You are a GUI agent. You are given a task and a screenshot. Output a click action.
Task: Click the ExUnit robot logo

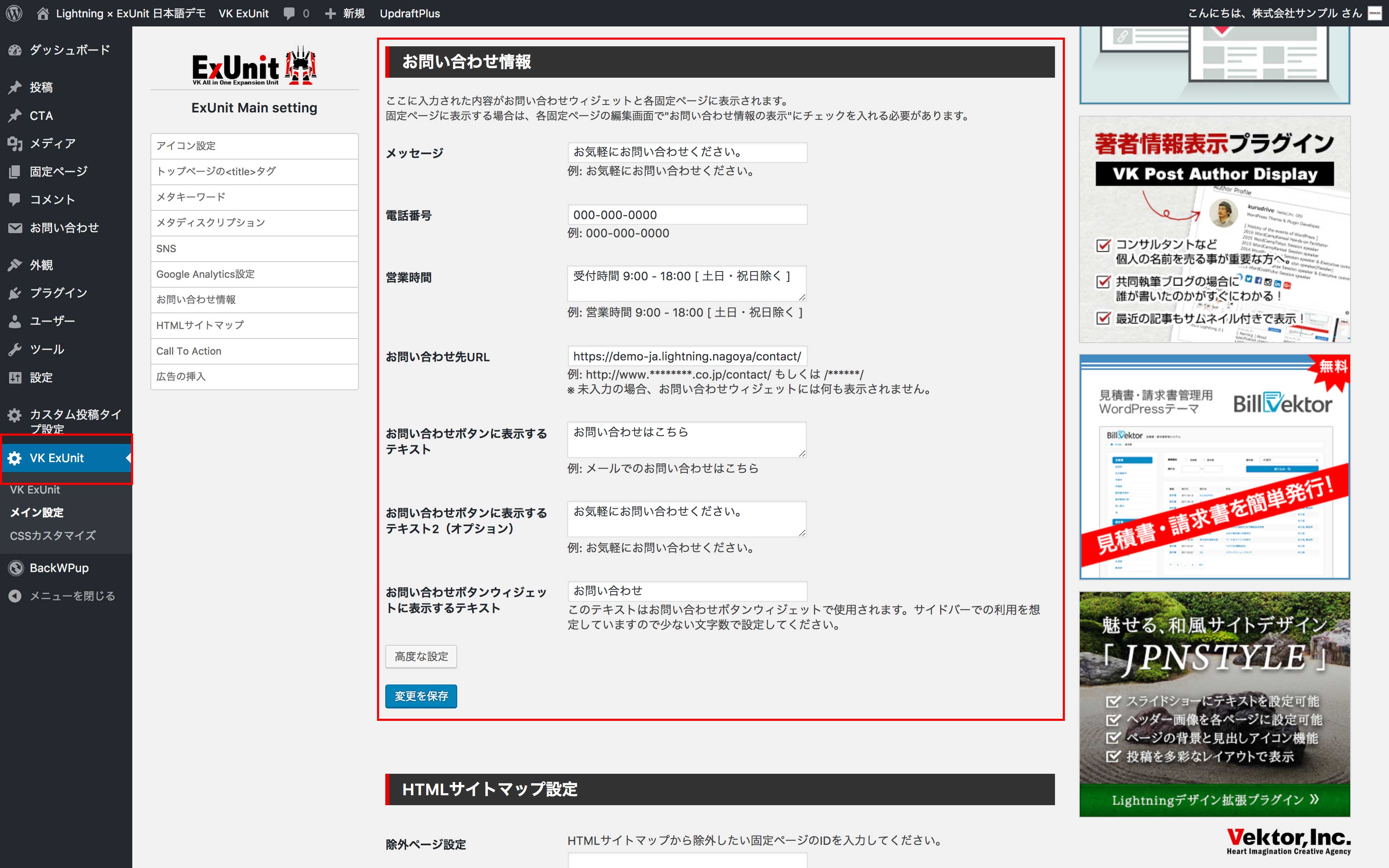254,65
